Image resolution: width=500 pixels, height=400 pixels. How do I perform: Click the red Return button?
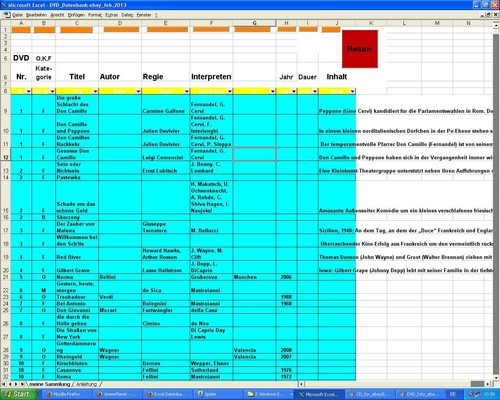point(360,49)
